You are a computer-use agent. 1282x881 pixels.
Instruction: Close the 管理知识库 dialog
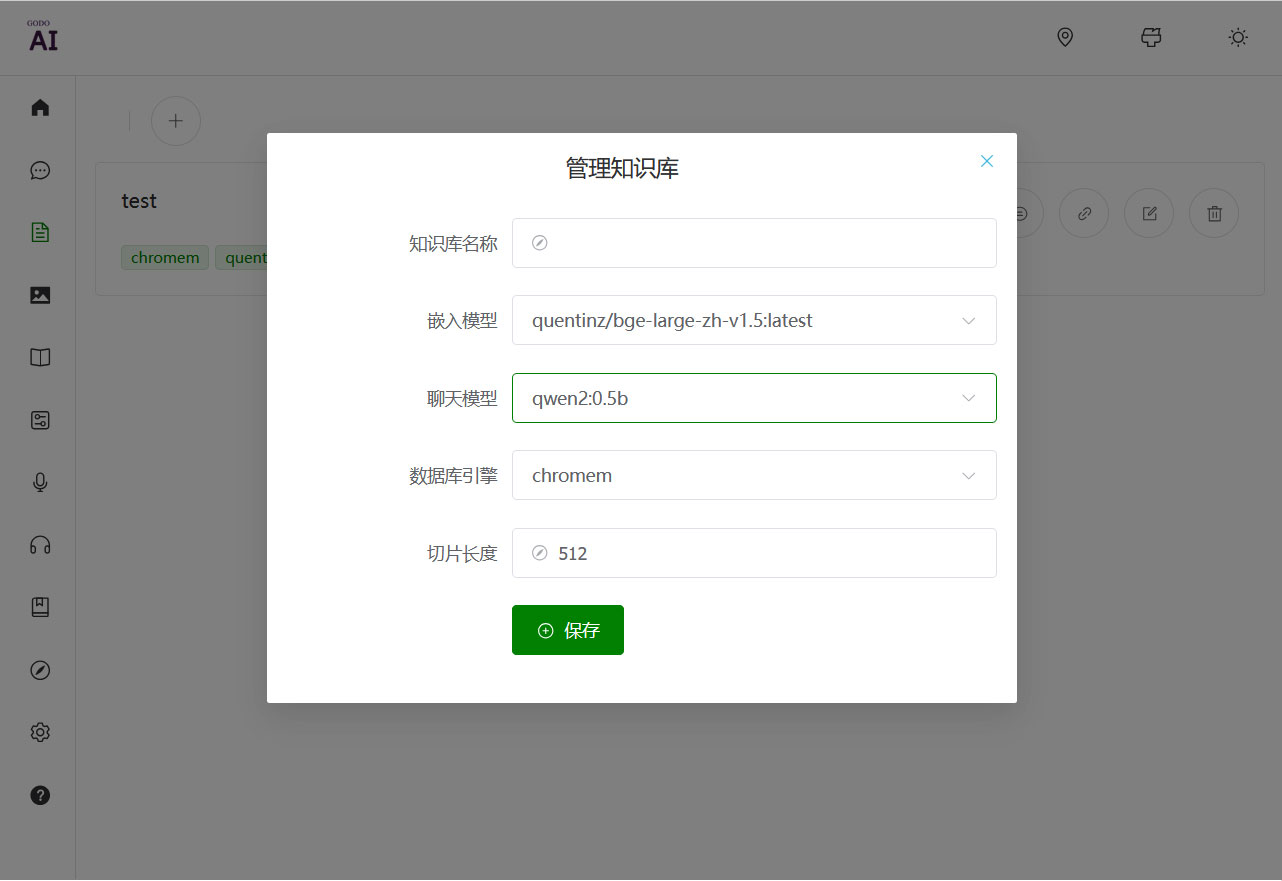pos(987,161)
